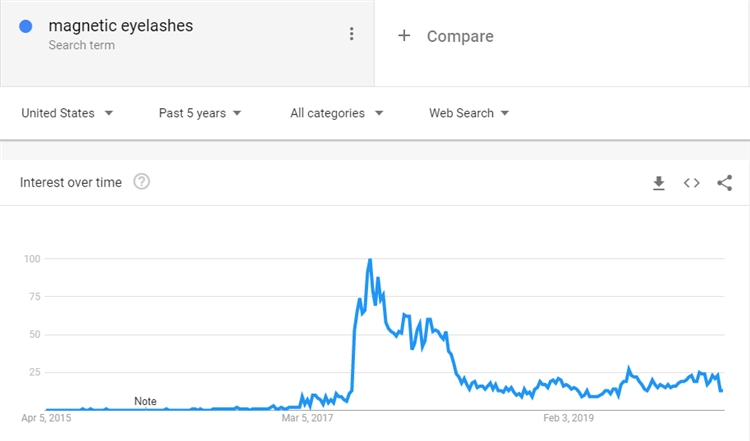The height and width of the screenshot is (441, 750).
Task: Expand the Web Search type dropdown
Action: click(469, 113)
